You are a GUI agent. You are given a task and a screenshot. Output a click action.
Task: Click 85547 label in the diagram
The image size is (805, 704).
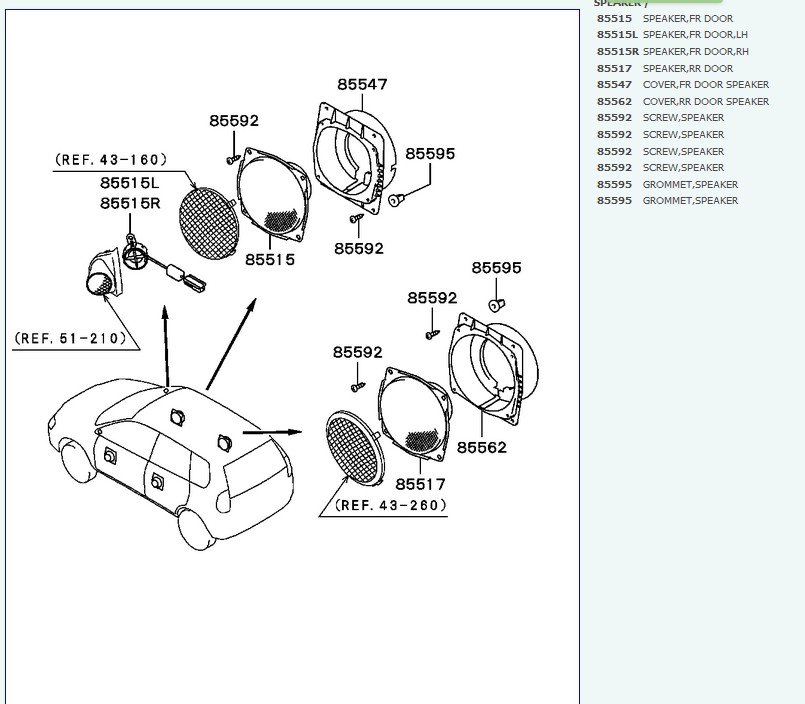(362, 85)
